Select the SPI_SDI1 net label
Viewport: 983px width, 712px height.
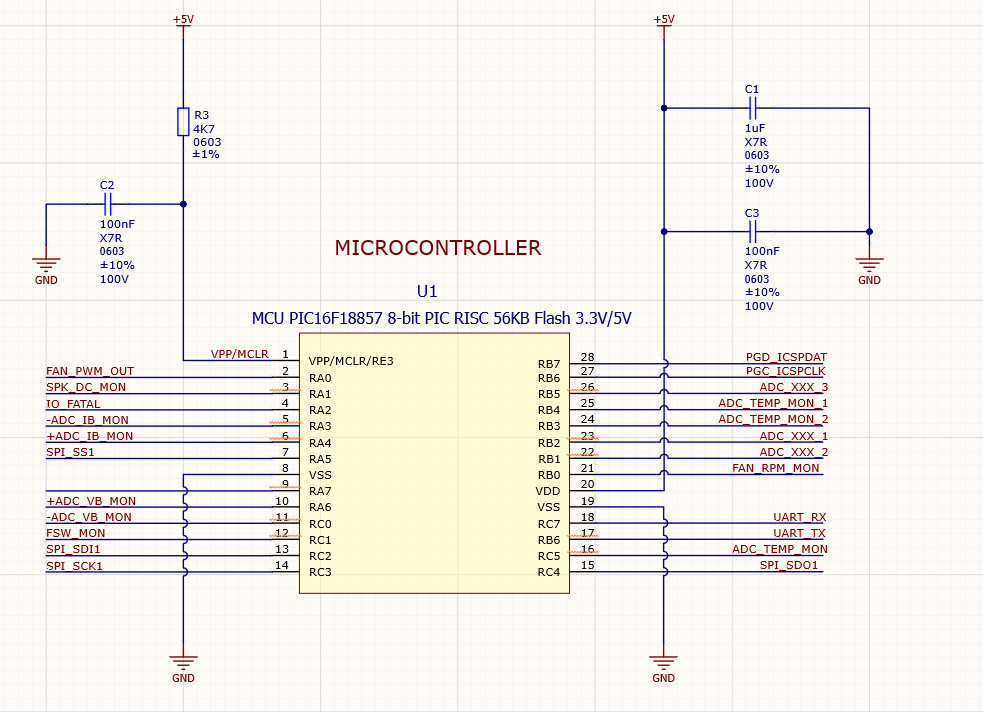73,549
